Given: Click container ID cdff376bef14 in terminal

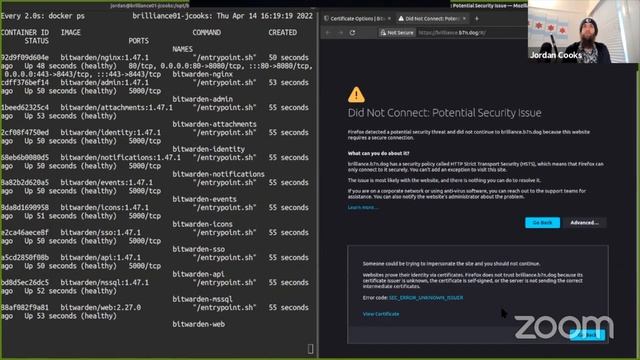Looking at the screenshot, I should [x=25, y=82].
